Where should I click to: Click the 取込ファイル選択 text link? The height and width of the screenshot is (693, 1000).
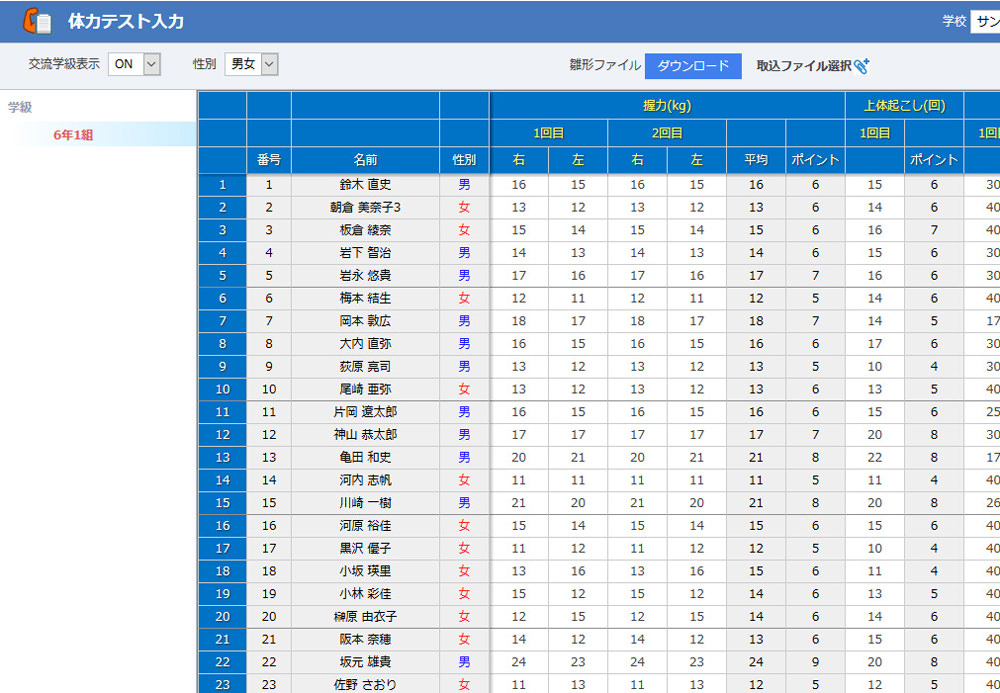click(803, 65)
